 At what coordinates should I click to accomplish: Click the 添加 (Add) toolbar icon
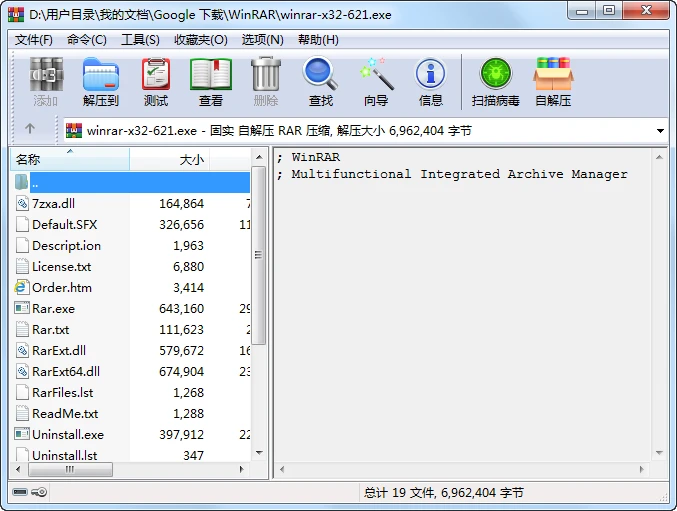[x=46, y=82]
